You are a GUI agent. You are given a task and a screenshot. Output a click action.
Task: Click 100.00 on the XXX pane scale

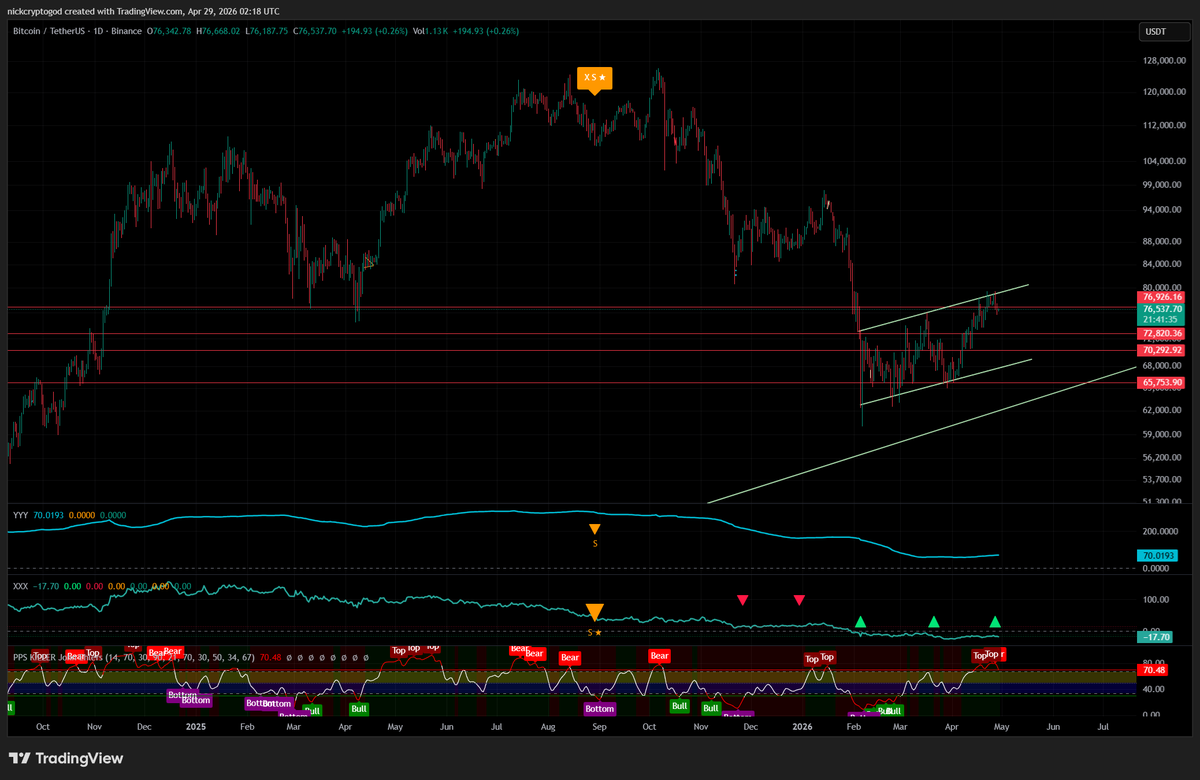(1157, 600)
